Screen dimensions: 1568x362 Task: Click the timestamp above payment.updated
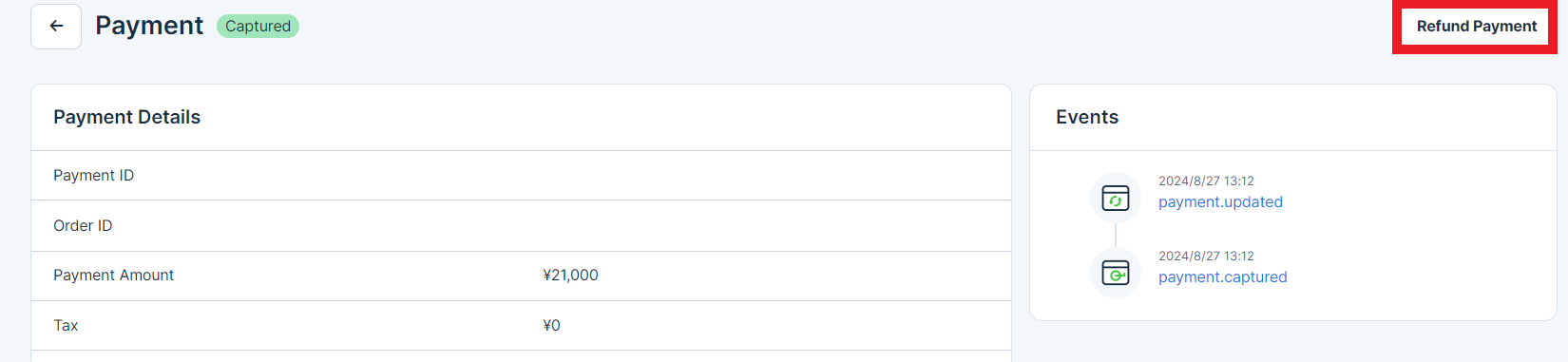click(1206, 181)
